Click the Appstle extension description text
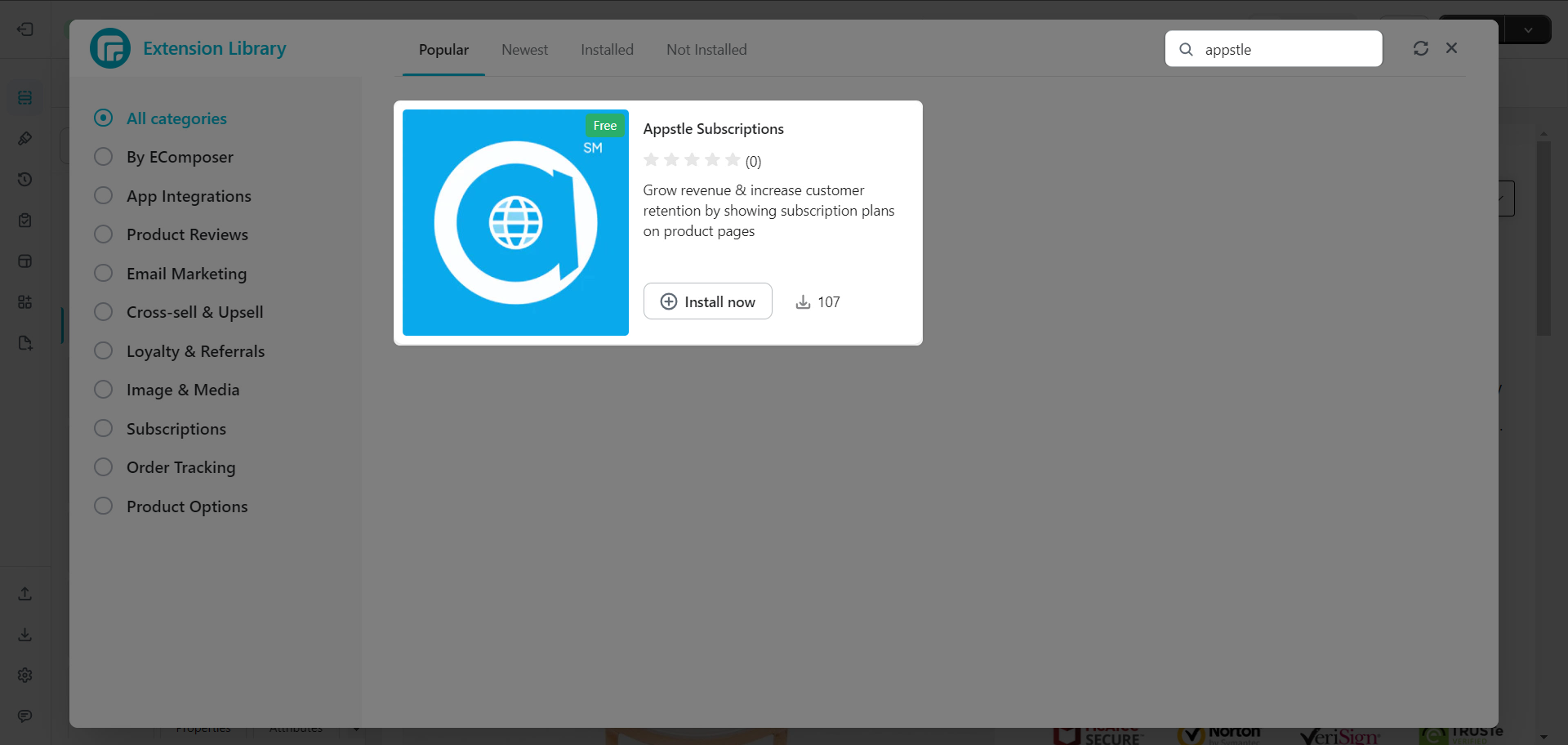Screen dimensions: 1568x745 [x=768, y=211]
